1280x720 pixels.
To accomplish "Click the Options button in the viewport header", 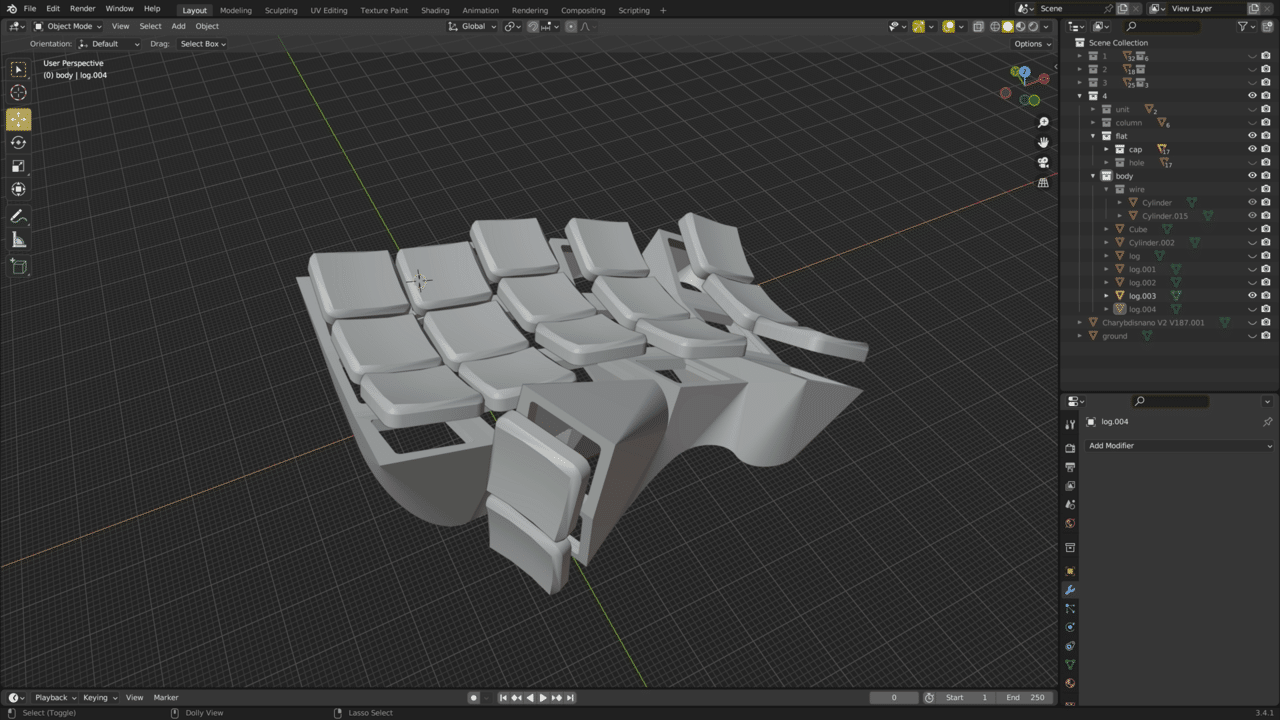I will coord(1032,44).
